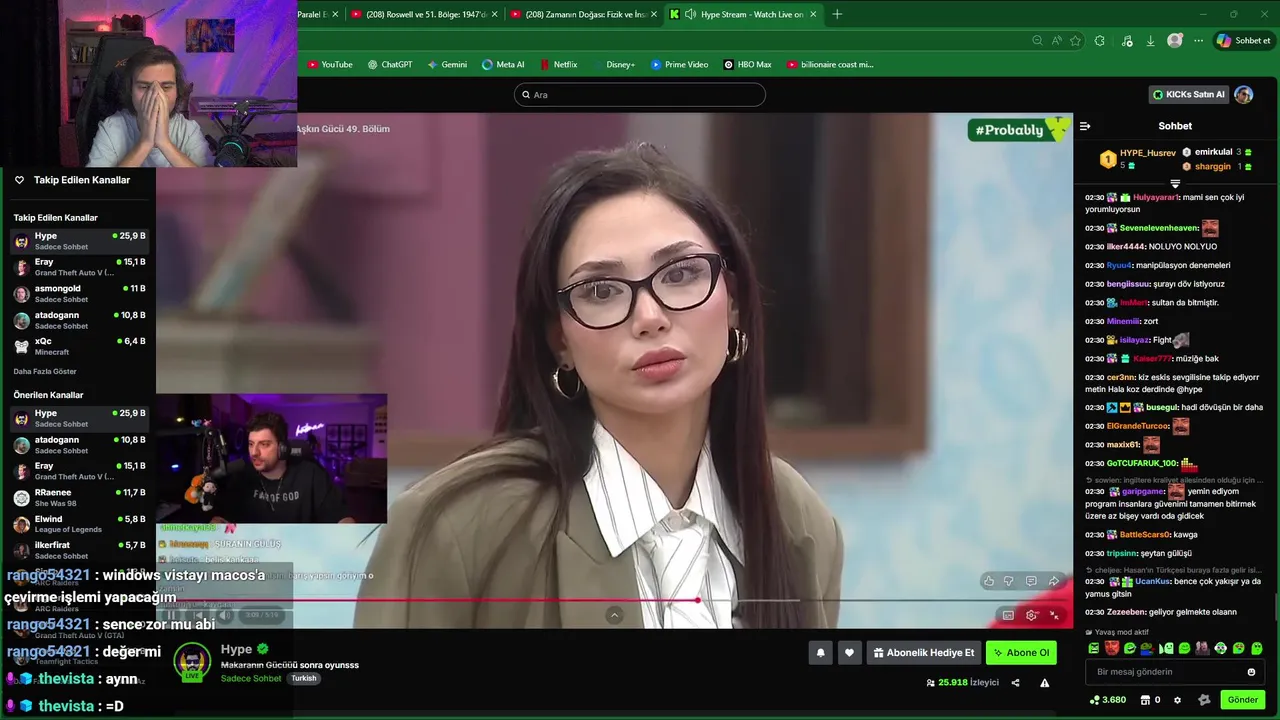1280x720 pixels.
Task: Insert the first green angry emote into chat
Action: 1093,648
